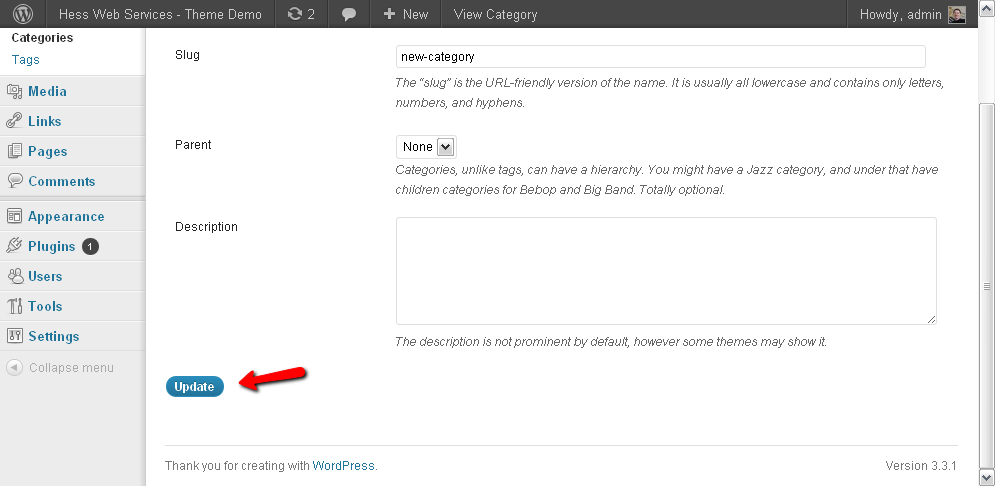
Task: Follow the WordPress footer link
Action: (x=343, y=466)
